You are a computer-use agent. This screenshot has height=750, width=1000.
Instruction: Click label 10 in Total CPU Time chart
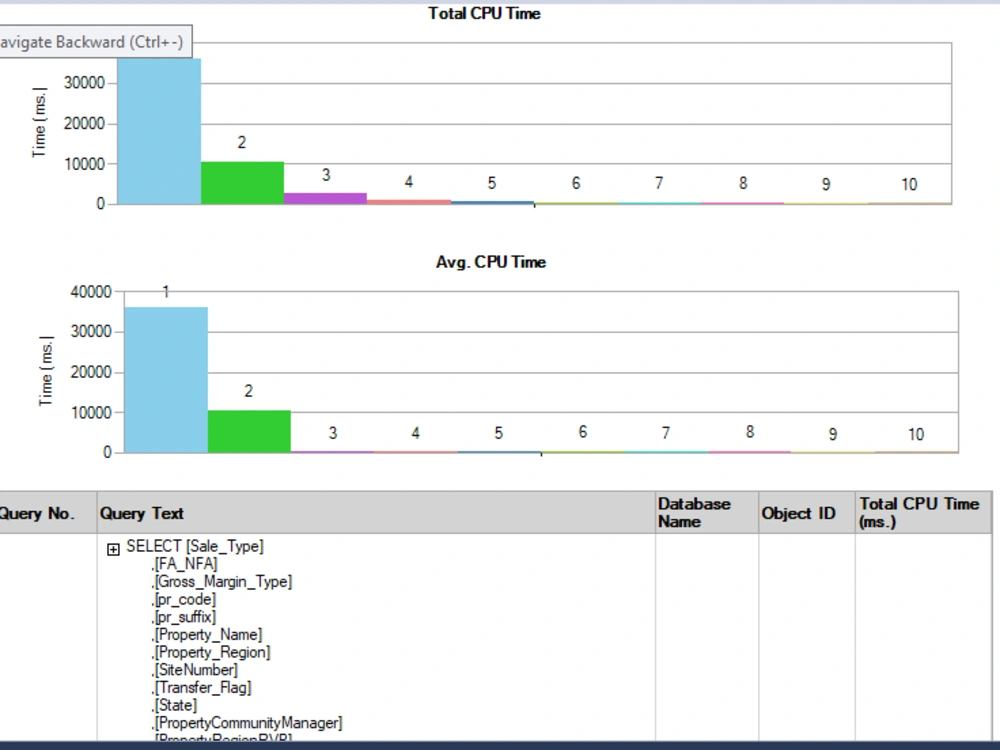click(909, 185)
